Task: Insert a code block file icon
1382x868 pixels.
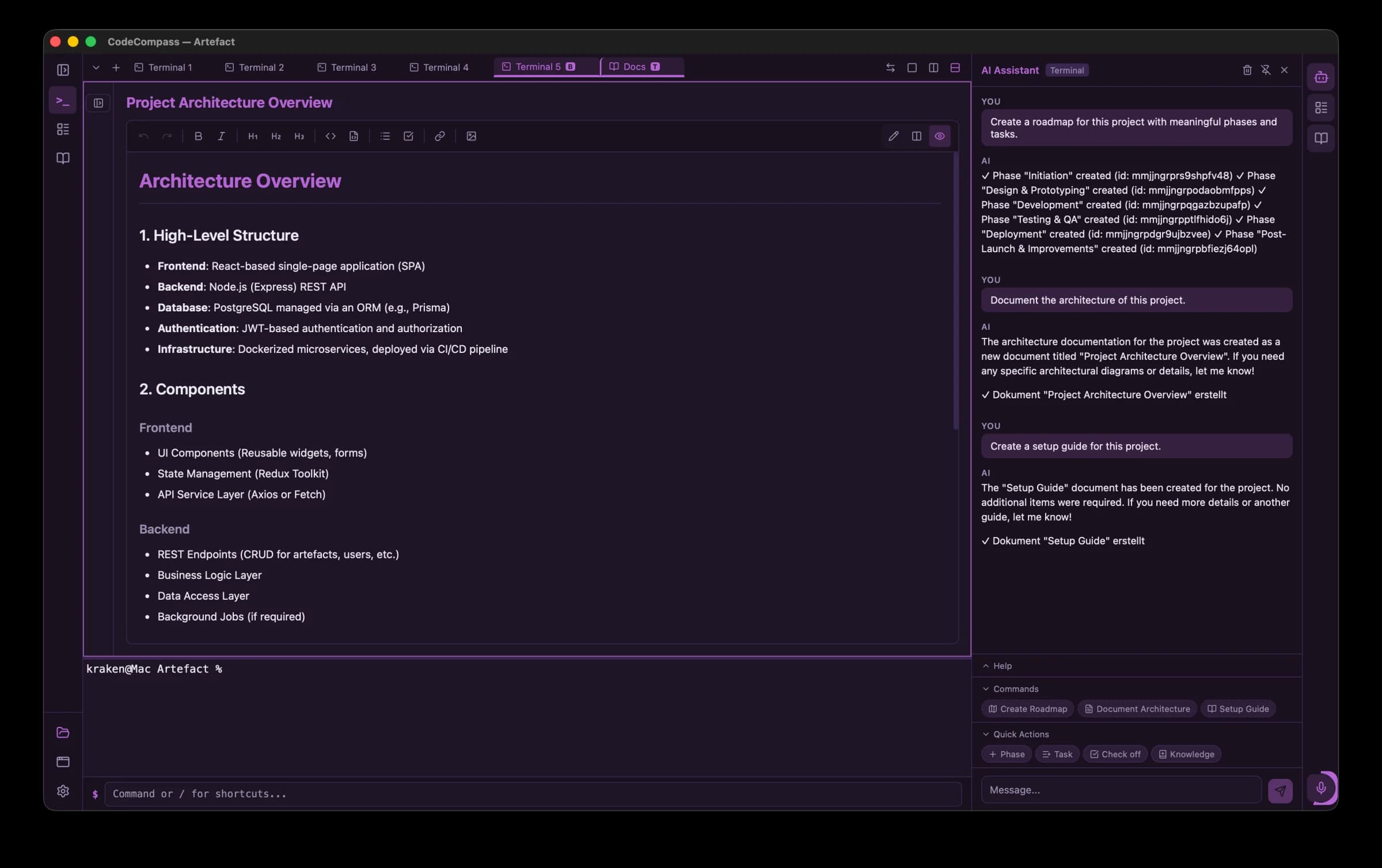Action: click(354, 136)
